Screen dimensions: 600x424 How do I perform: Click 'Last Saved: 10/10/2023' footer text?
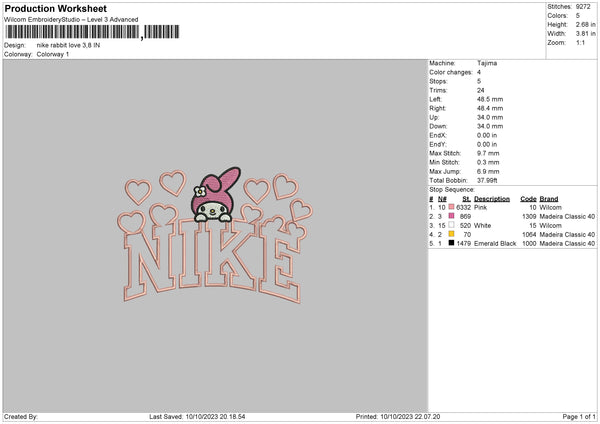(197, 416)
